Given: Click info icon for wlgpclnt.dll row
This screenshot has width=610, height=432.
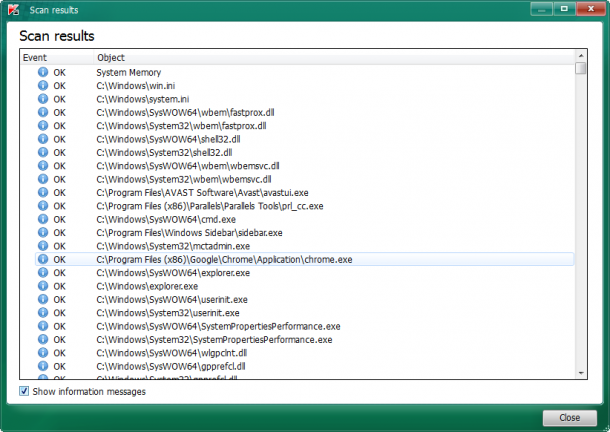Looking at the screenshot, I should pyautogui.click(x=43, y=353).
